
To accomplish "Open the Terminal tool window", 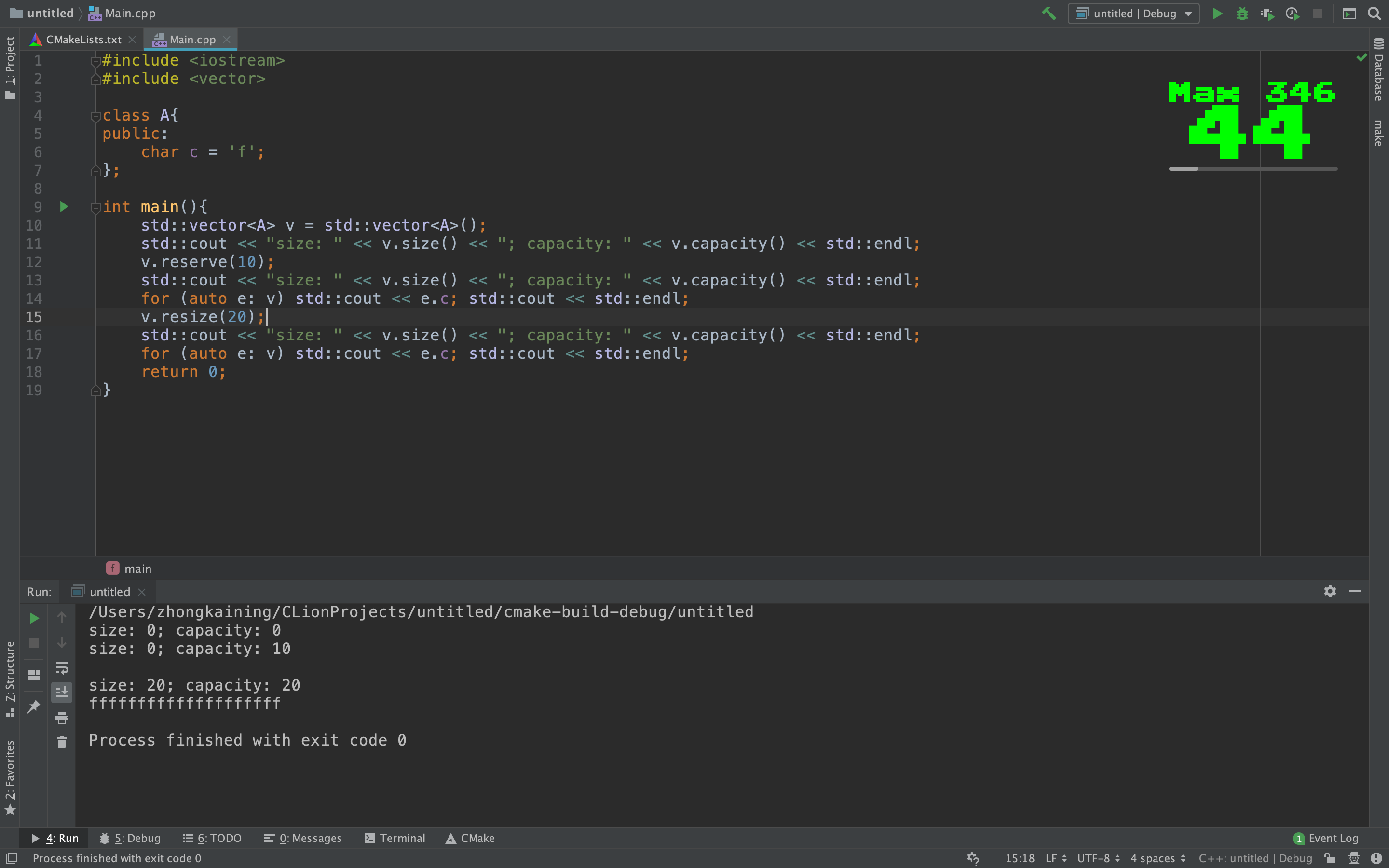I will [395, 838].
